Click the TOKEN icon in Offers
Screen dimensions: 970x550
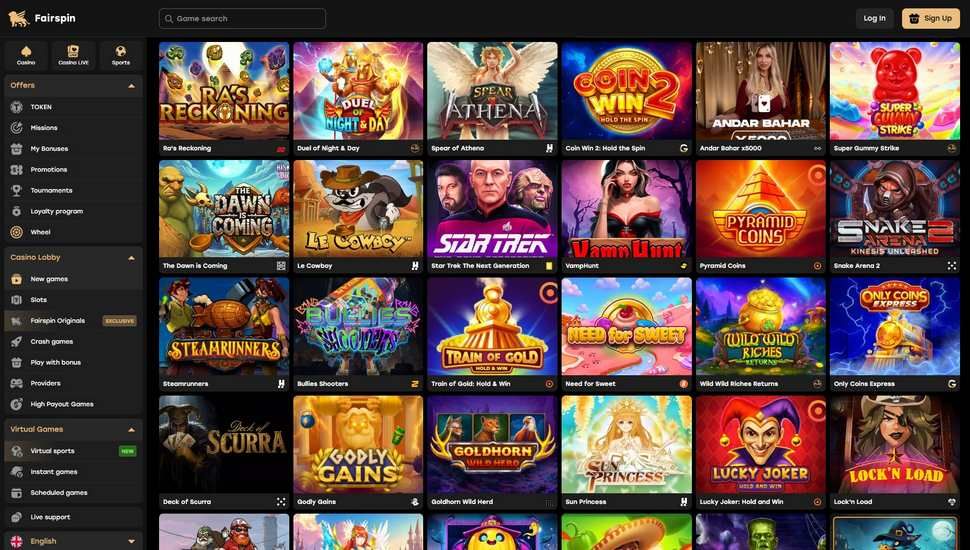(x=17, y=107)
